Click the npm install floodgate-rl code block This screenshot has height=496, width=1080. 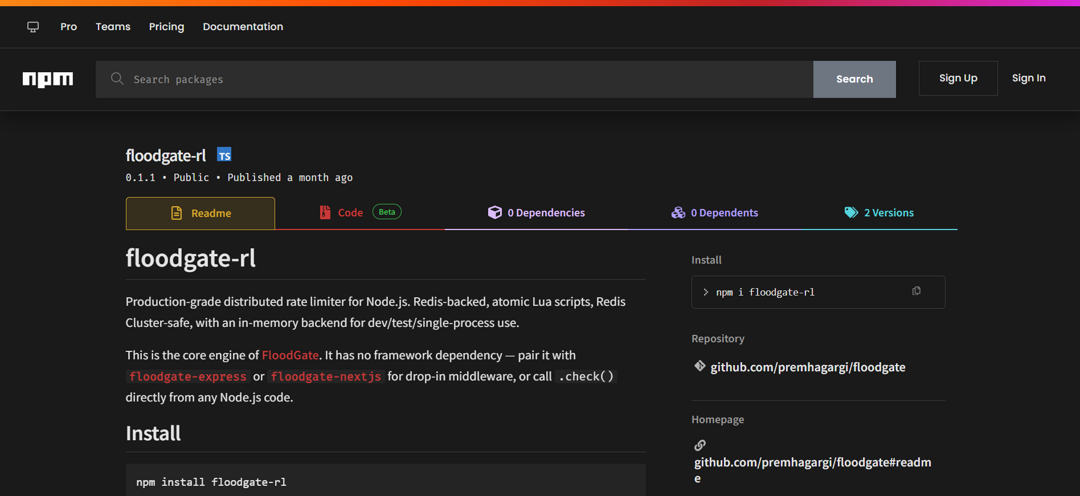386,479
